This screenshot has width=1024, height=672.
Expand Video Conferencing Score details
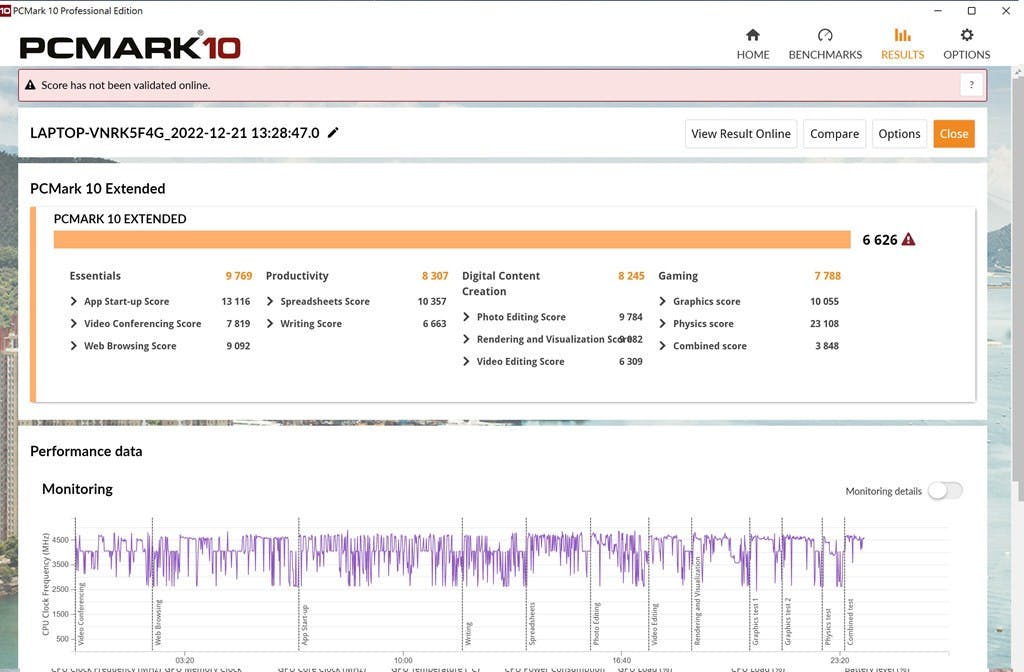pyautogui.click(x=74, y=324)
